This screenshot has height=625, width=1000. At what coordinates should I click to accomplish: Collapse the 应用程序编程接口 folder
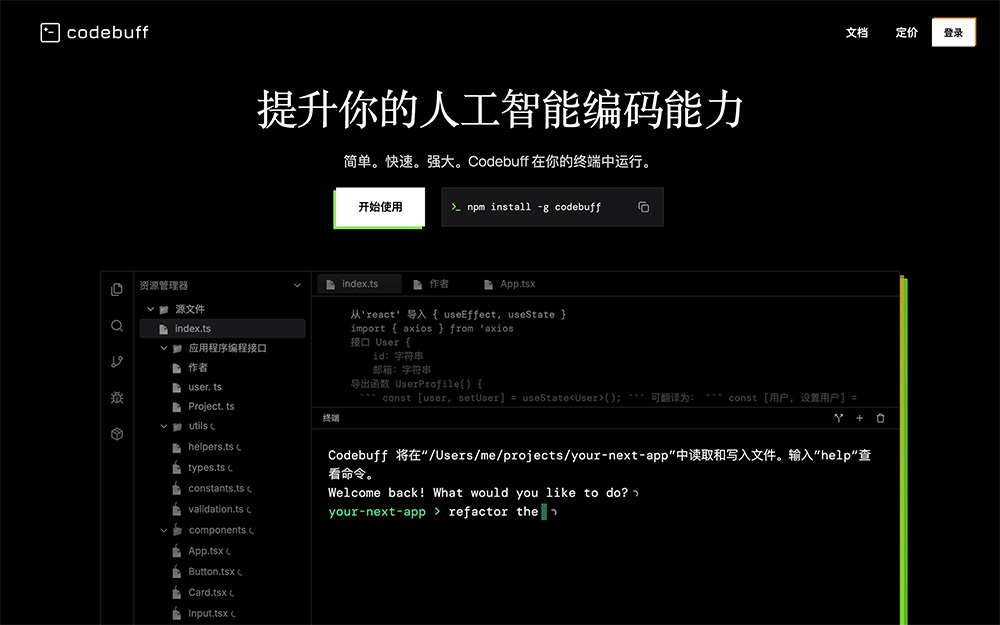tap(163, 348)
